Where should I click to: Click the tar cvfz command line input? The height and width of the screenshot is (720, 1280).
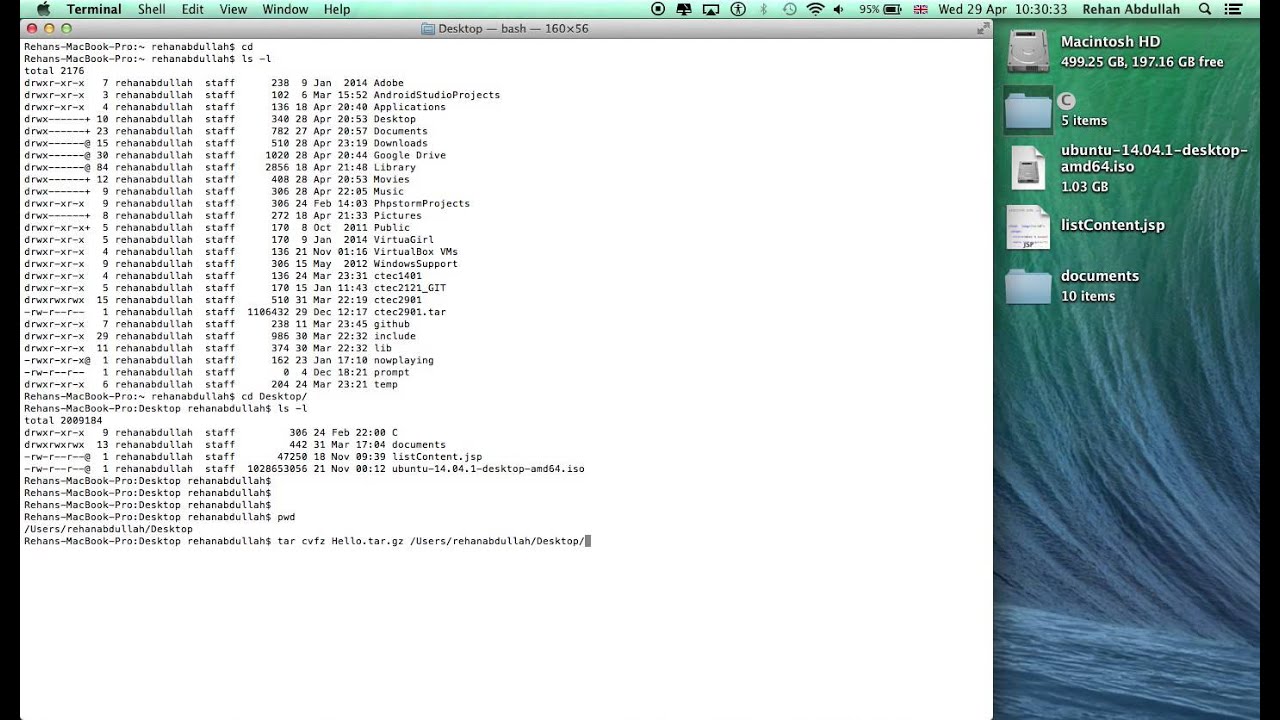(307, 541)
